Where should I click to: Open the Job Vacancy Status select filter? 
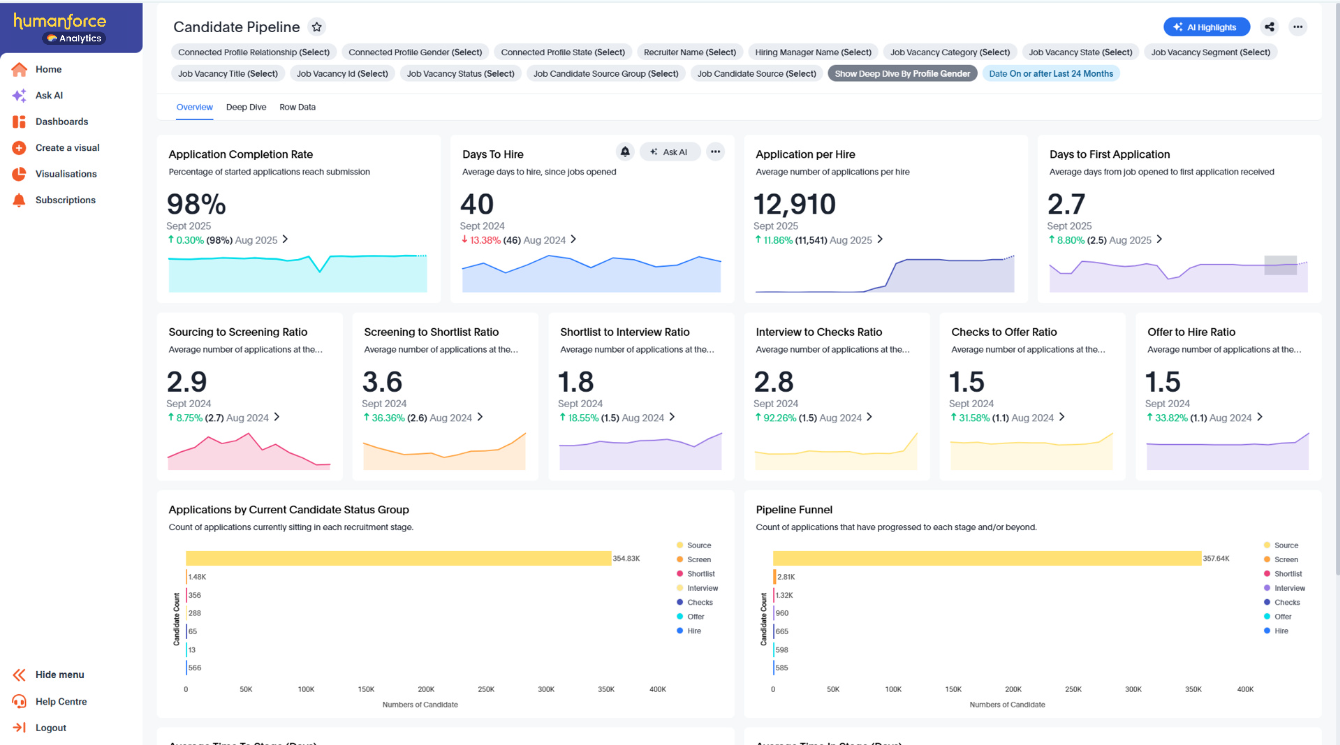click(460, 72)
